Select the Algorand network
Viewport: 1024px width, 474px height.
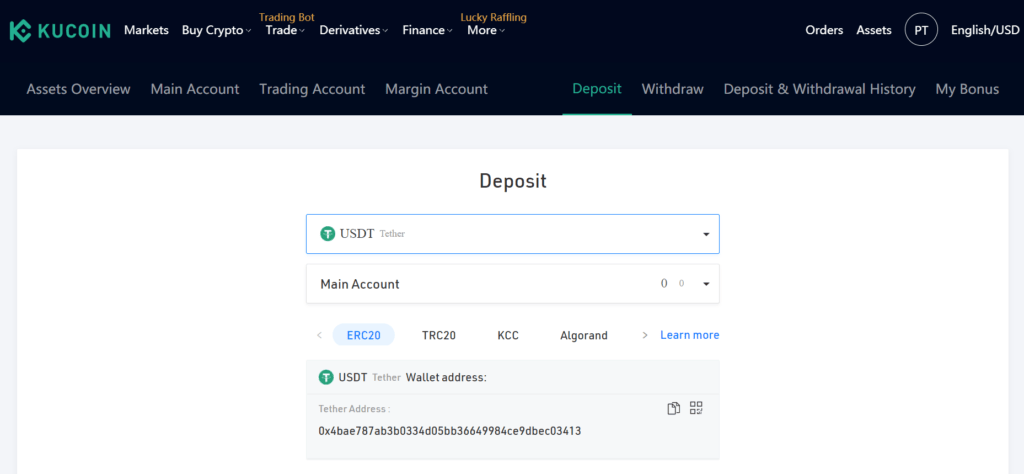click(x=584, y=336)
